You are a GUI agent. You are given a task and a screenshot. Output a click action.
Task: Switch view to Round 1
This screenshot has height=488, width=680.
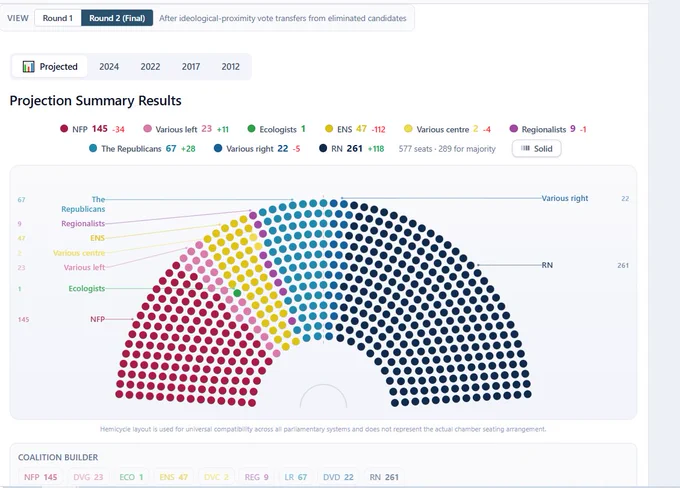(x=58, y=18)
